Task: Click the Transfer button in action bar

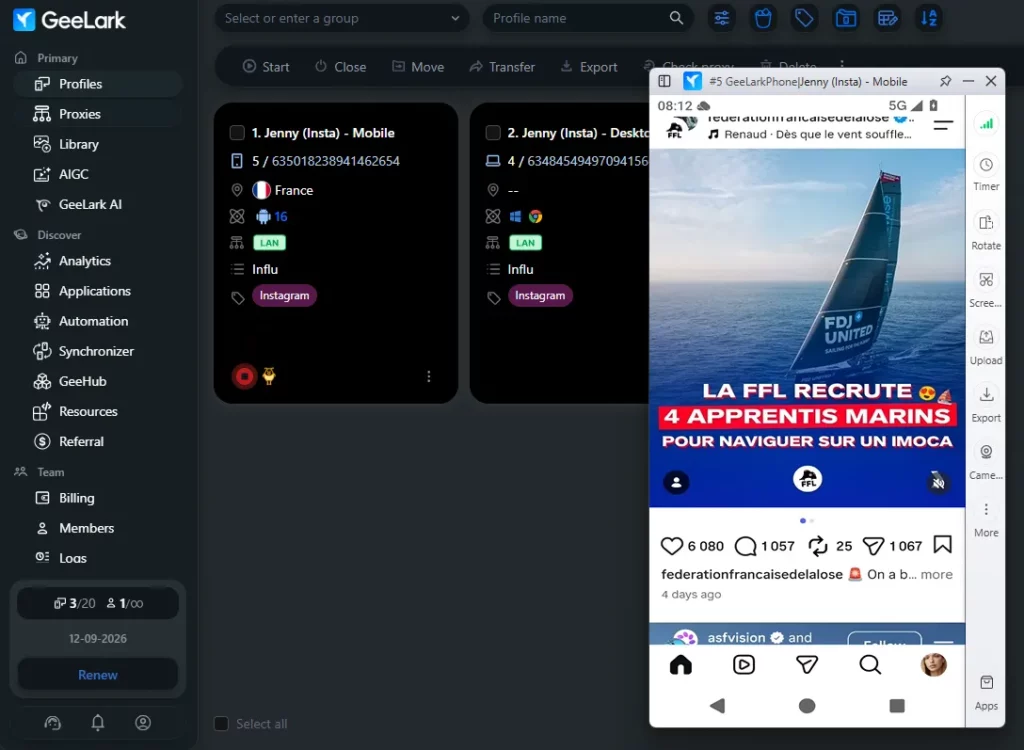Action: [502, 67]
